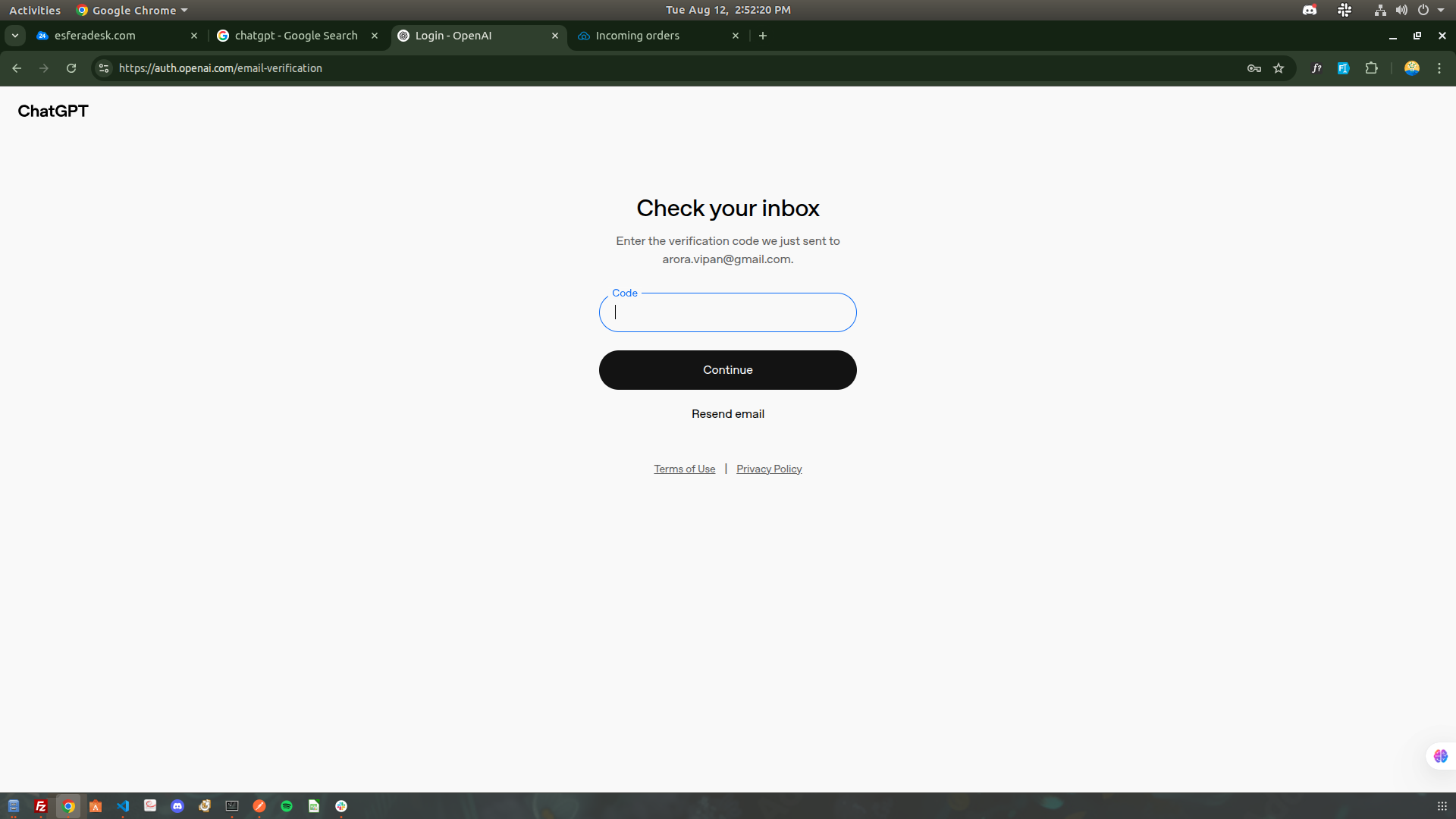The height and width of the screenshot is (819, 1456).
Task: Open Chrome extensions puzzle icon
Action: pos(1371,68)
